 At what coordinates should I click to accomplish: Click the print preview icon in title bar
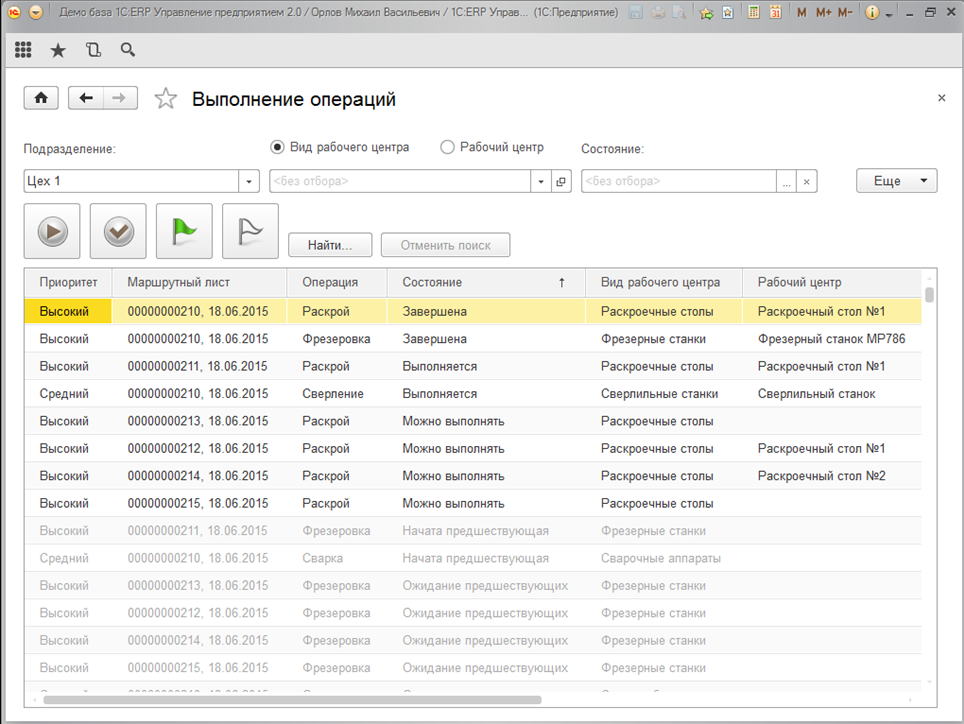tap(679, 12)
